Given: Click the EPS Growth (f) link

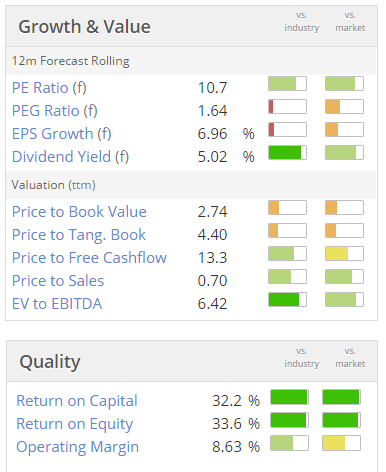Looking at the screenshot, I should 61,134.
